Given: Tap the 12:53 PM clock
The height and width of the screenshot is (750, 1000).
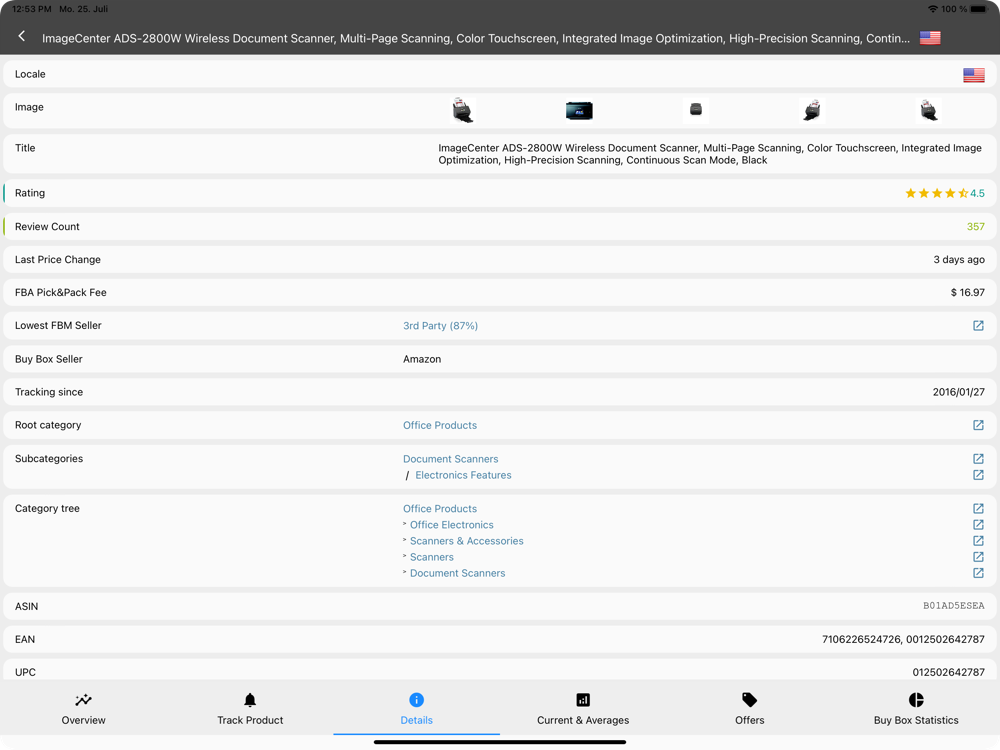Looking at the screenshot, I should pyautogui.click(x=32, y=9).
